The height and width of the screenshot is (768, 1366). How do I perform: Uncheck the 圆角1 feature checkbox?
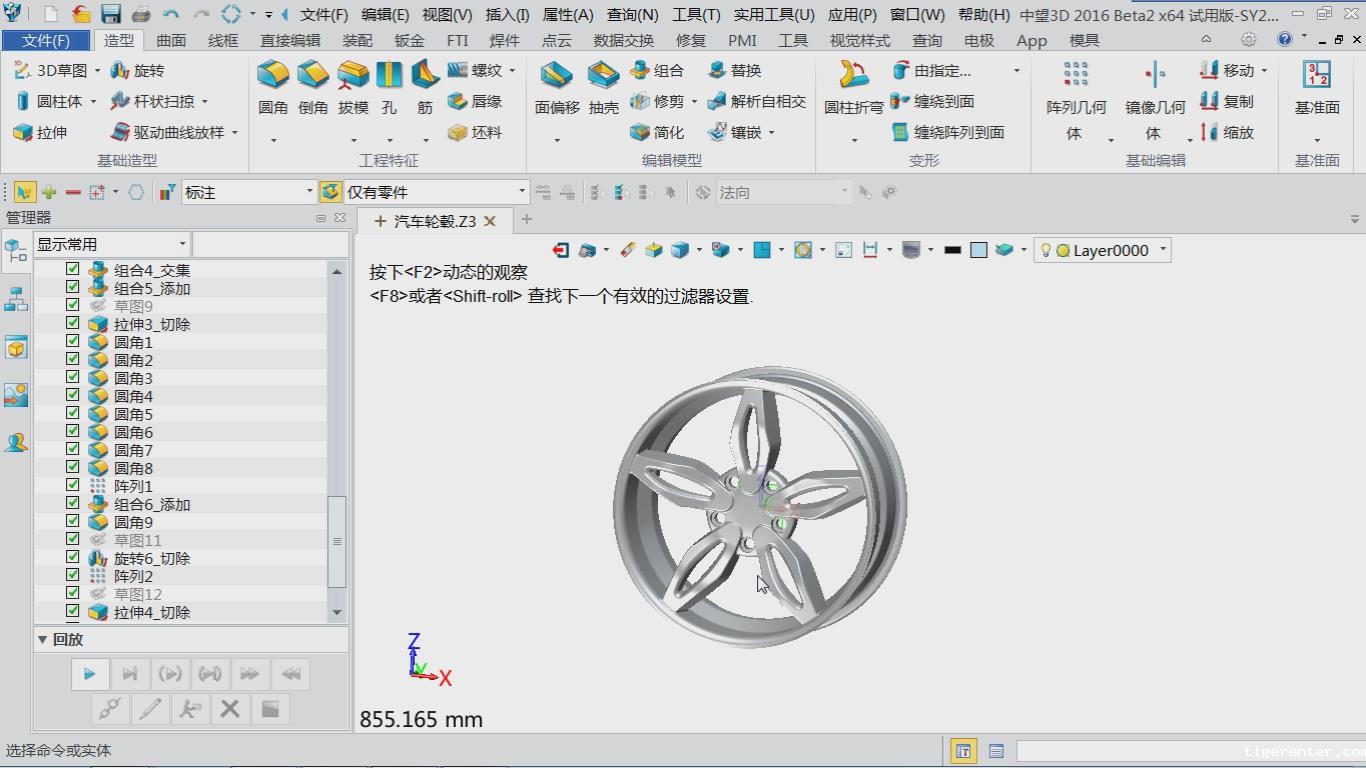(72, 342)
